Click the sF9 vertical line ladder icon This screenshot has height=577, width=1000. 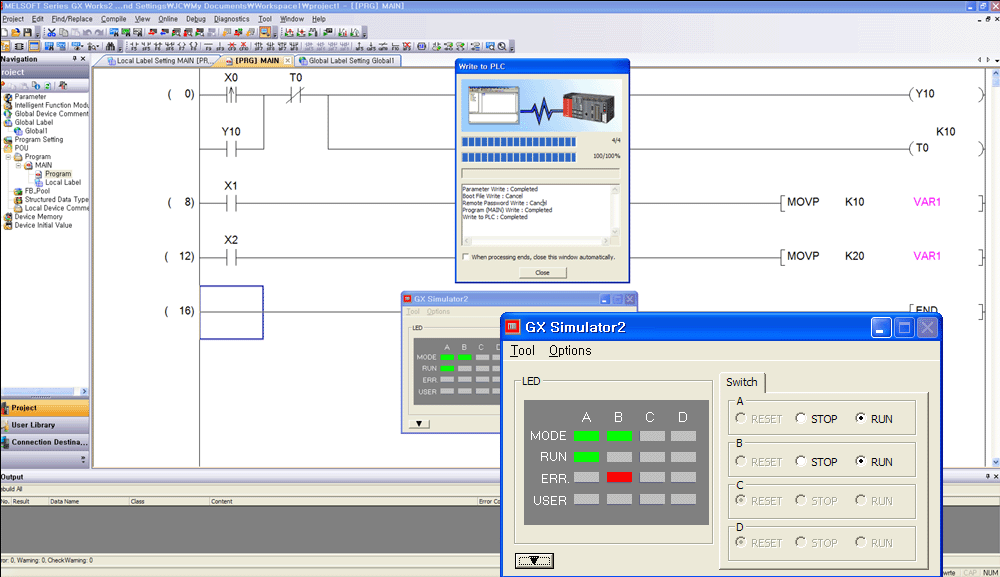point(219,47)
